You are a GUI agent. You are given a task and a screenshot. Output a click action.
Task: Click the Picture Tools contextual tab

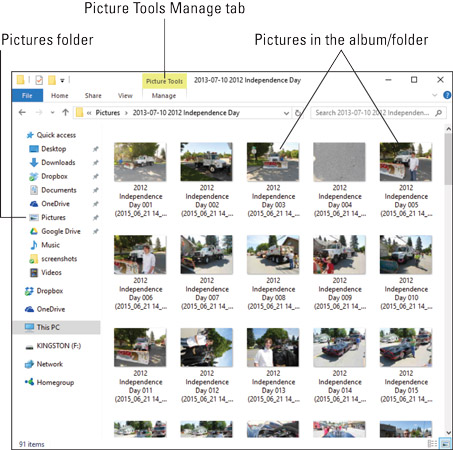[164, 81]
